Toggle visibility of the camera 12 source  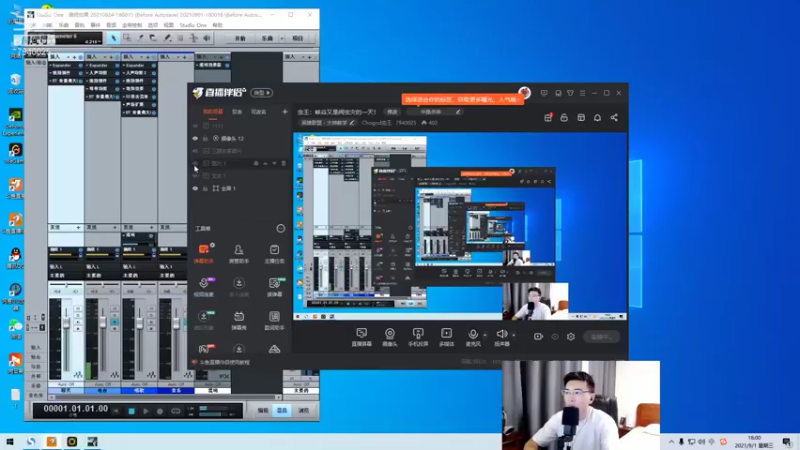(195, 138)
